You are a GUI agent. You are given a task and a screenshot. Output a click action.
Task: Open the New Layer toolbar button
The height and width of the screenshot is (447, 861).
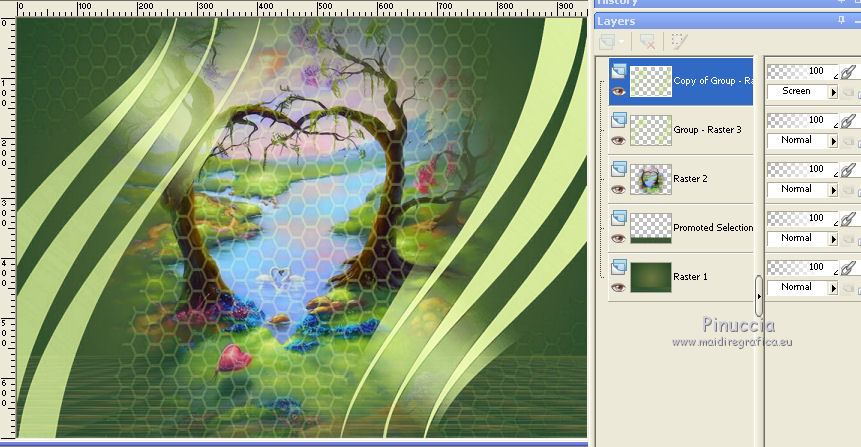[x=607, y=42]
